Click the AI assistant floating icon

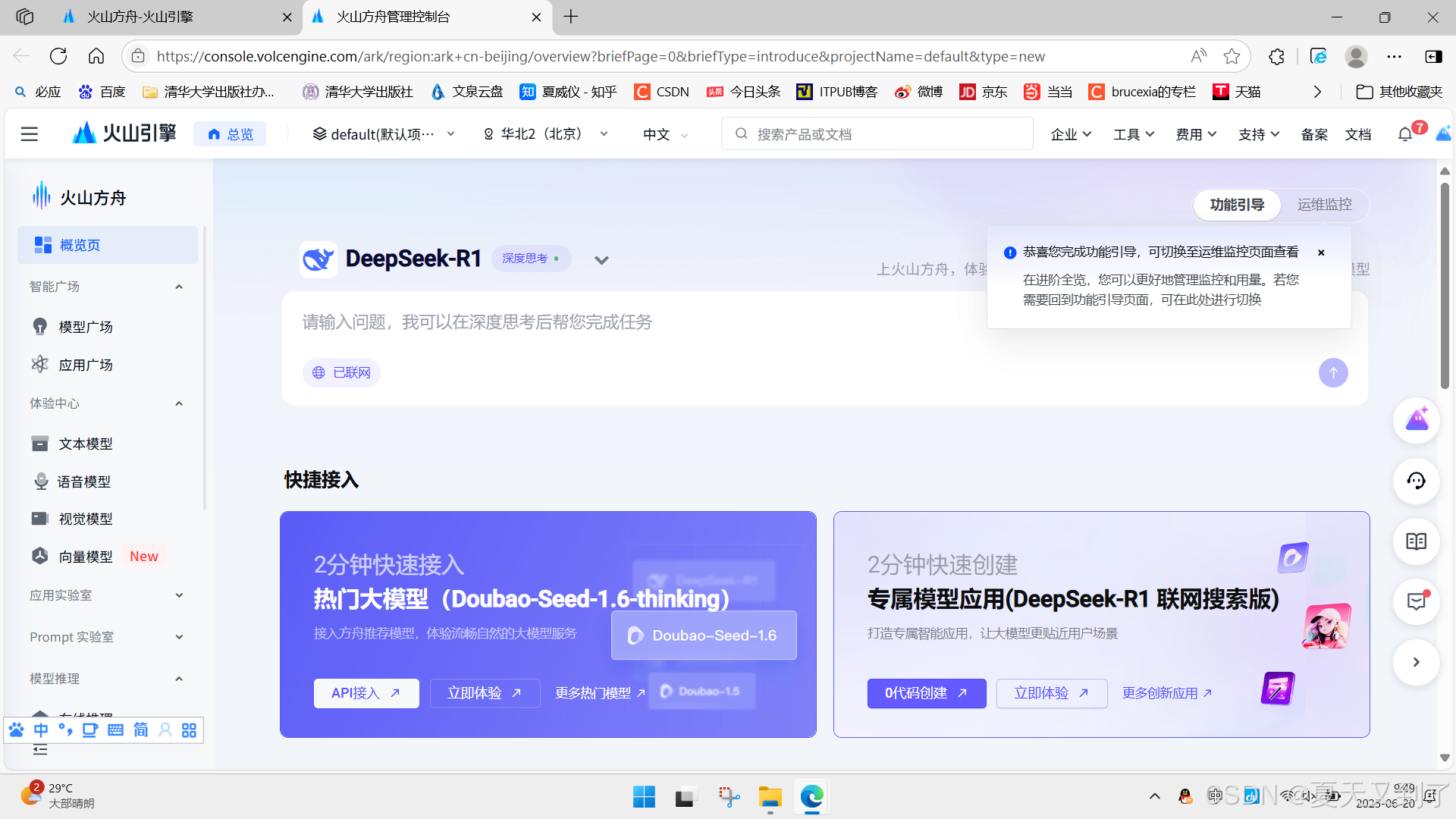point(1416,420)
